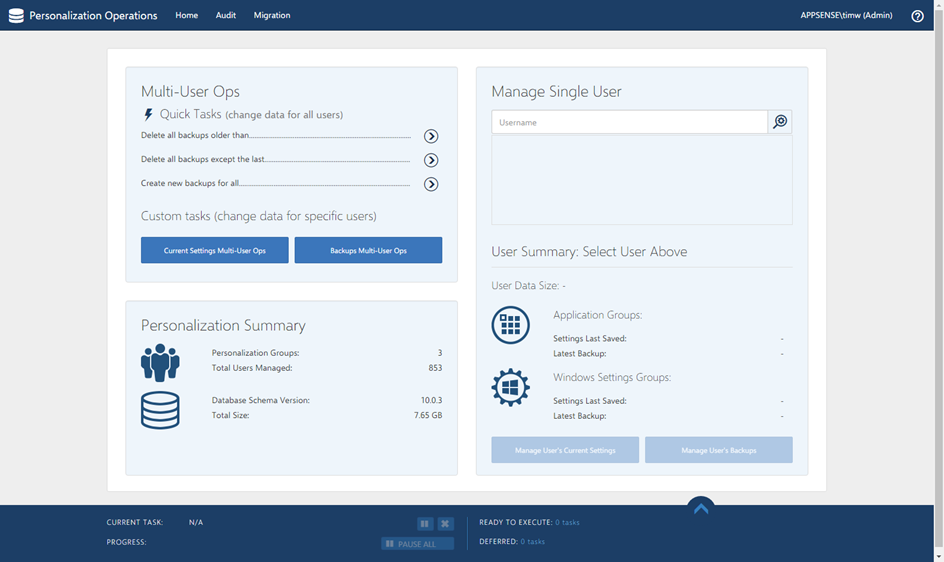
Task: Open the Home menu item
Action: point(187,16)
